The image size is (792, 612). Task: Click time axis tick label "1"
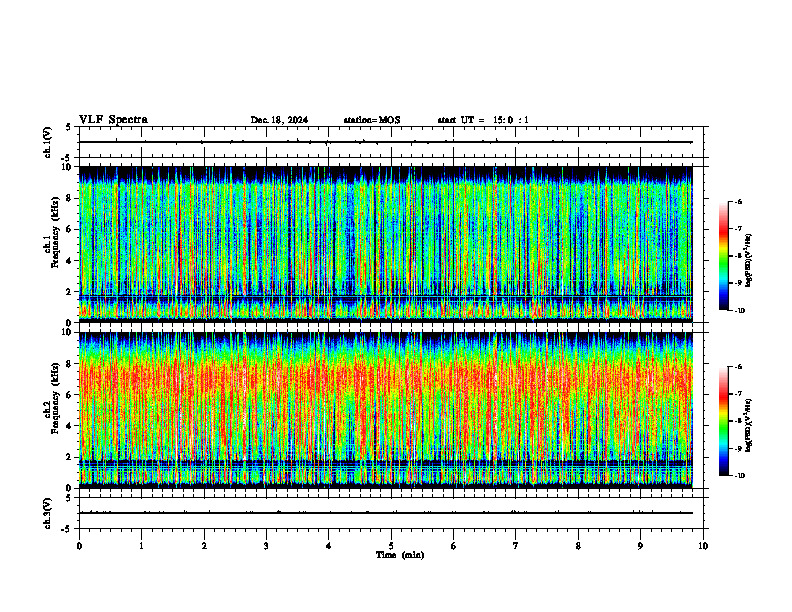pos(141,546)
